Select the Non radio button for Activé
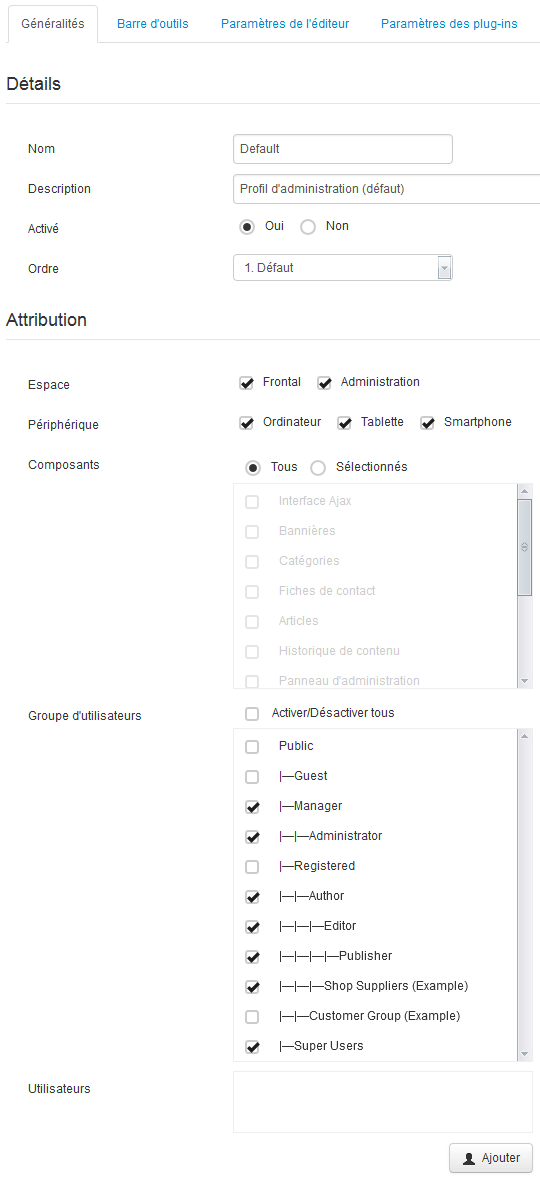The height and width of the screenshot is (1182, 540). (308, 227)
